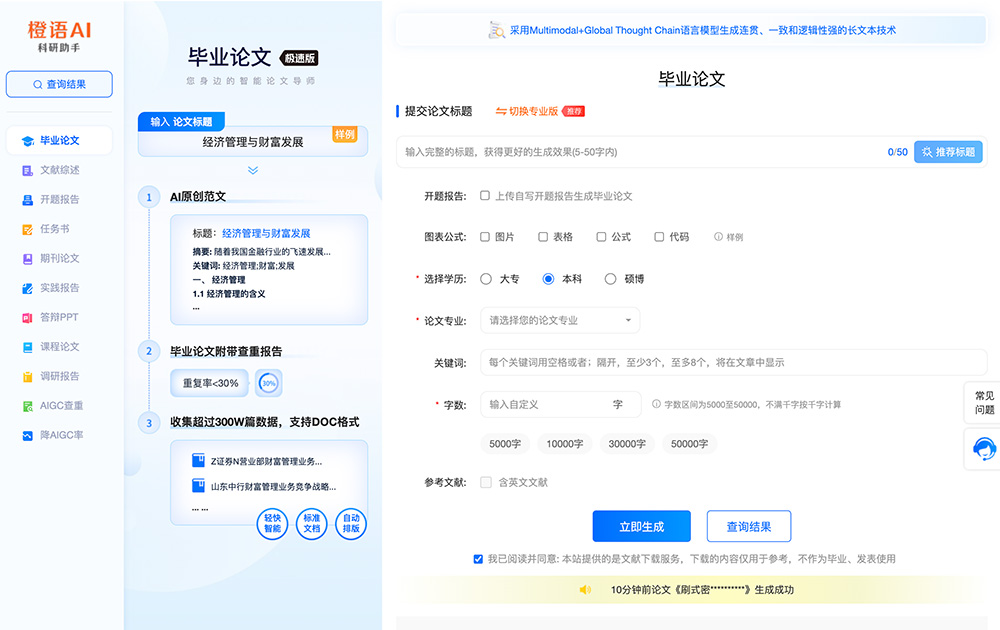Enable the 代码 checkbox

pos(659,237)
